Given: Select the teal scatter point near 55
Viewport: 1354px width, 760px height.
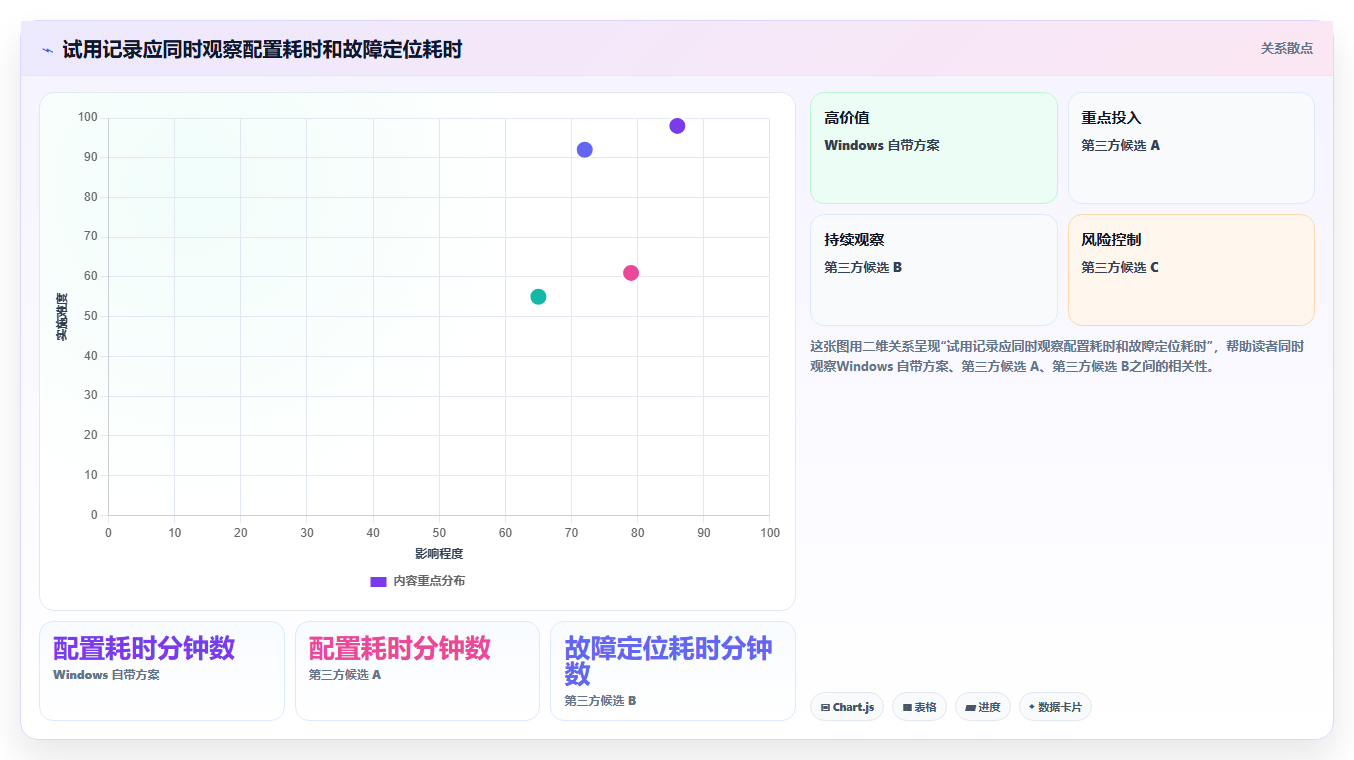Looking at the screenshot, I should [x=538, y=297].
